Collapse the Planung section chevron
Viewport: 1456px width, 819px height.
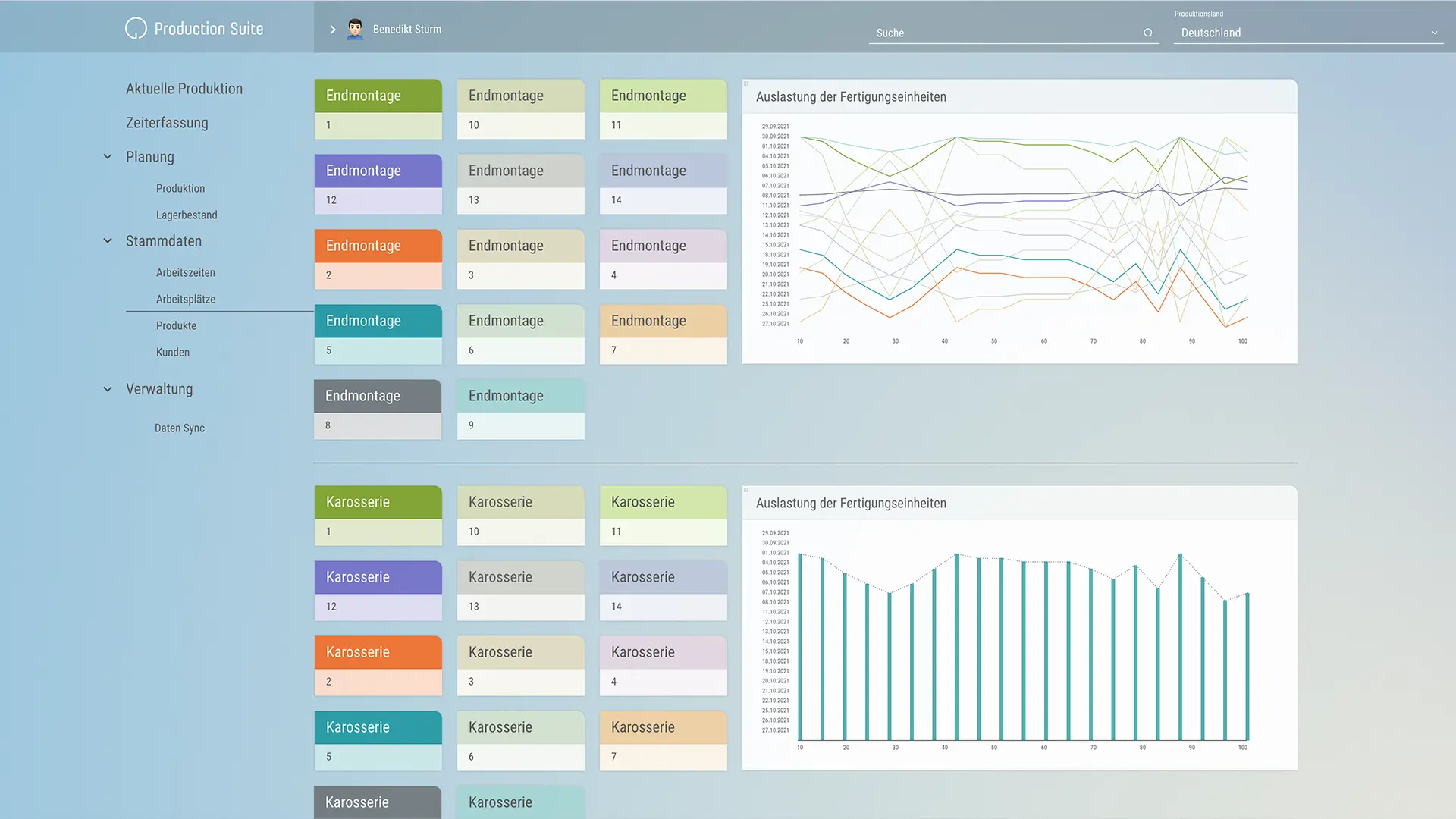(108, 157)
